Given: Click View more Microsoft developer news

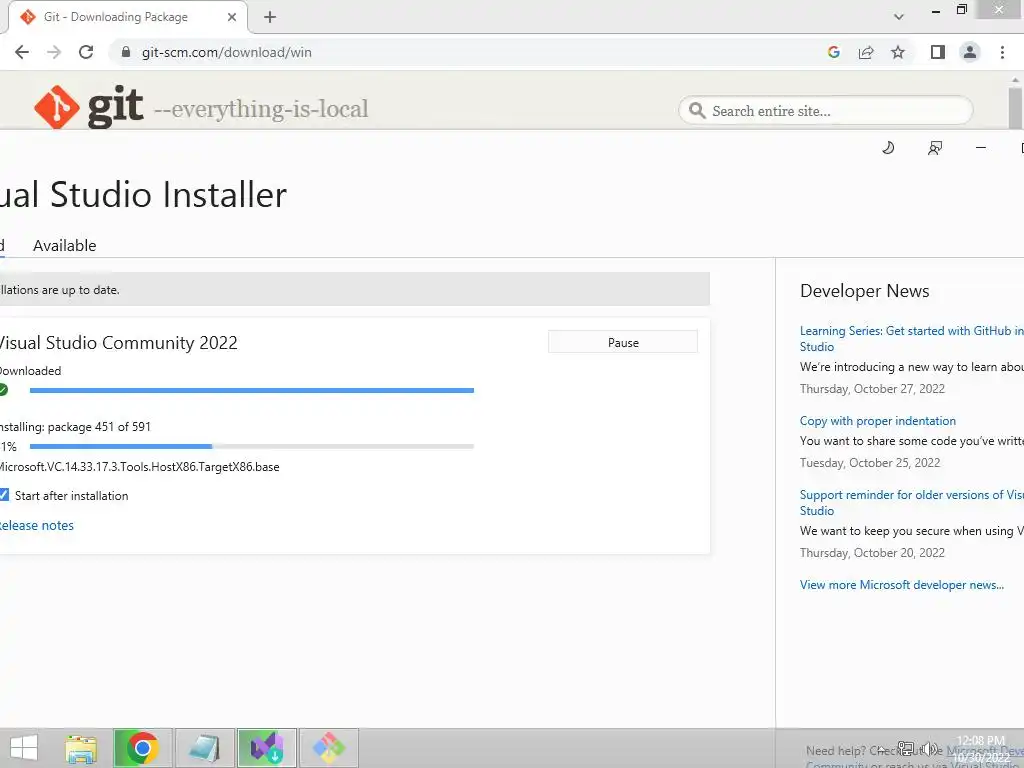Looking at the screenshot, I should tap(901, 585).
